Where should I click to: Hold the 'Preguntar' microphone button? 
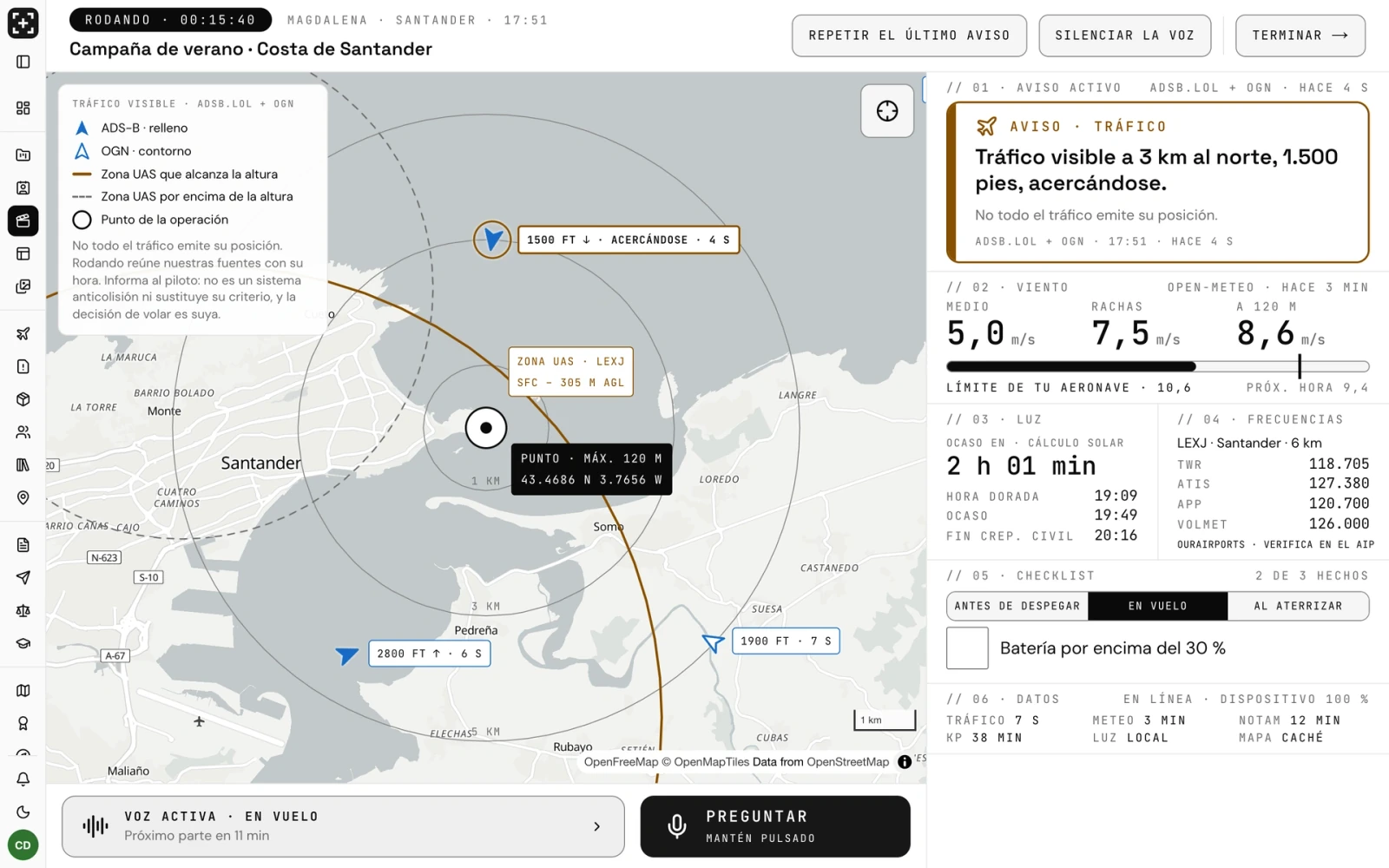[775, 826]
